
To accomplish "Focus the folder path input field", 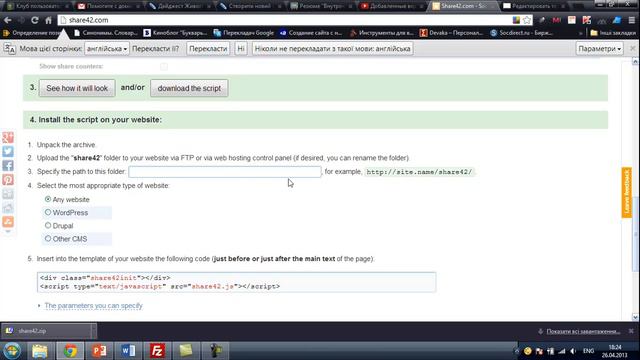I will pos(225,172).
